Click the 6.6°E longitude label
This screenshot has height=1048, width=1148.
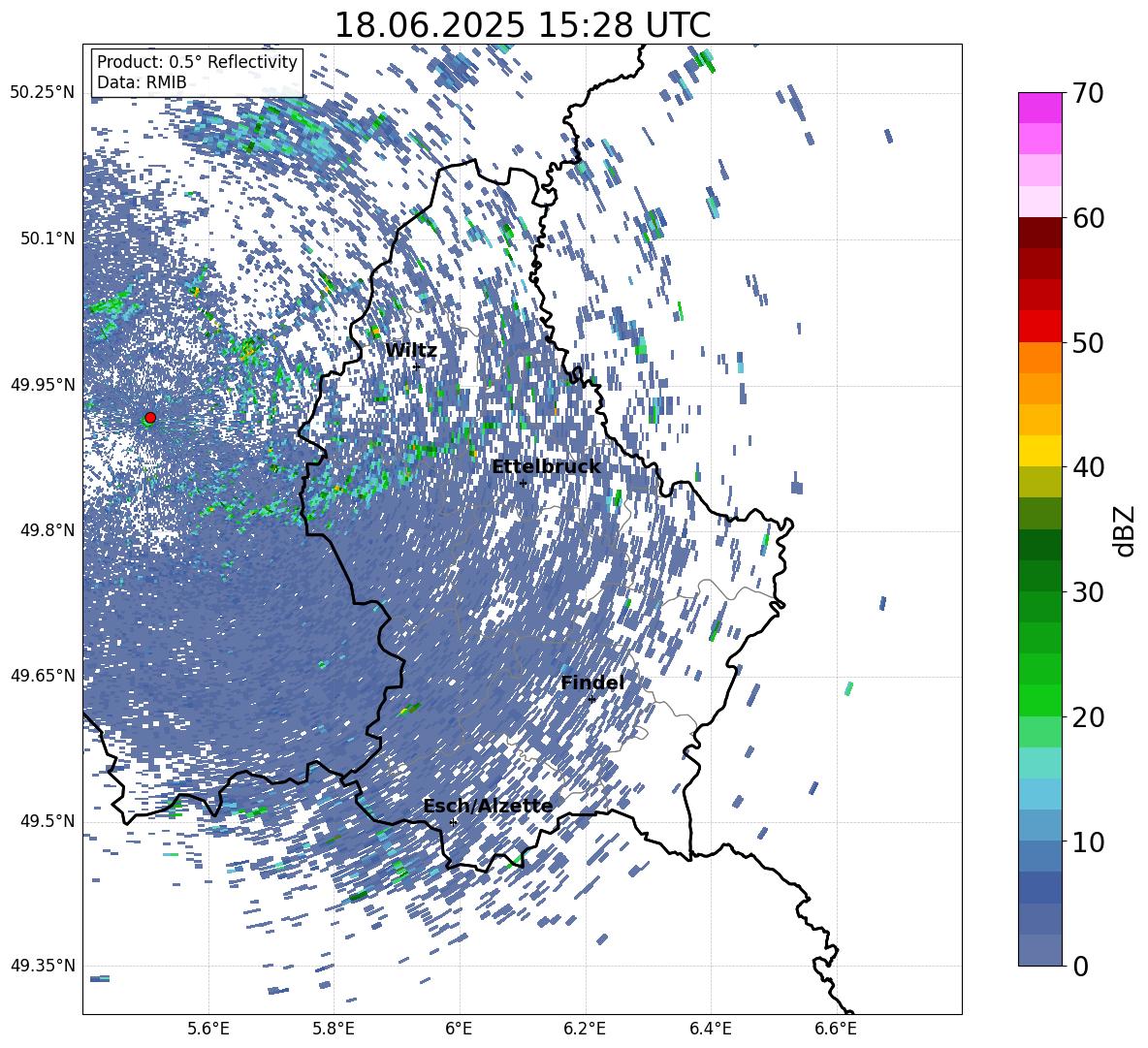(x=836, y=1030)
